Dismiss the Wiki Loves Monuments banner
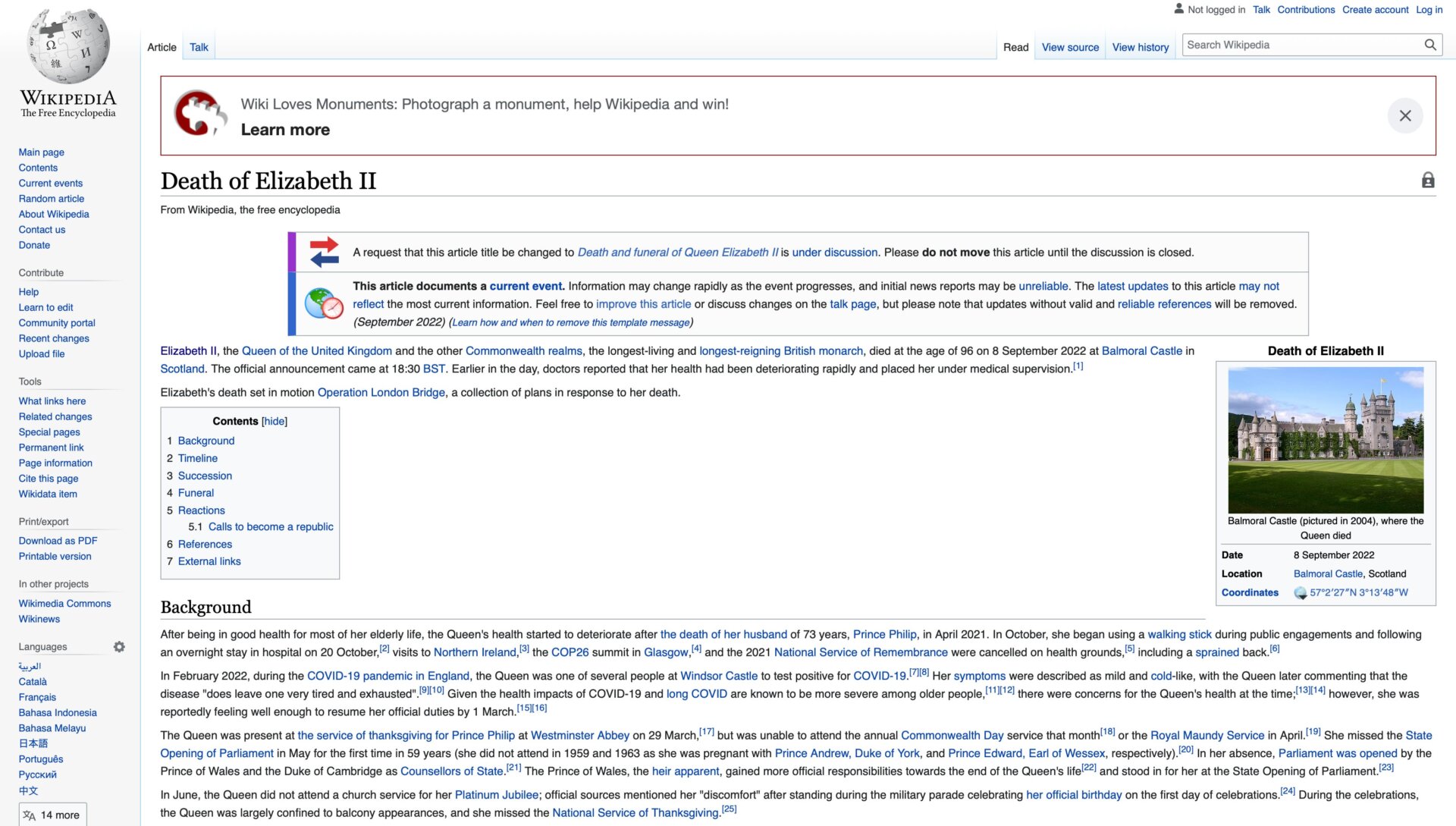This screenshot has width=1456, height=826. 1405,115
